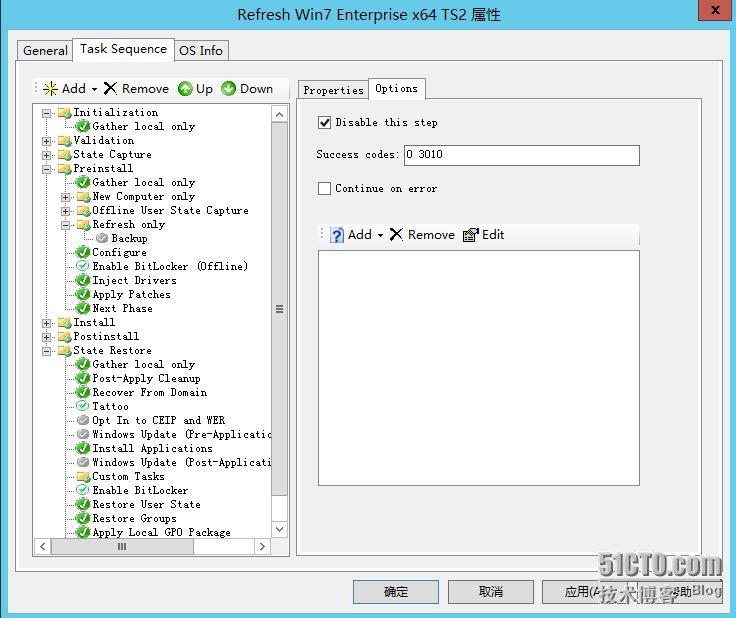Click the horizontal scrollbar left arrow
Image resolution: width=736 pixels, height=618 pixels.
coord(43,546)
